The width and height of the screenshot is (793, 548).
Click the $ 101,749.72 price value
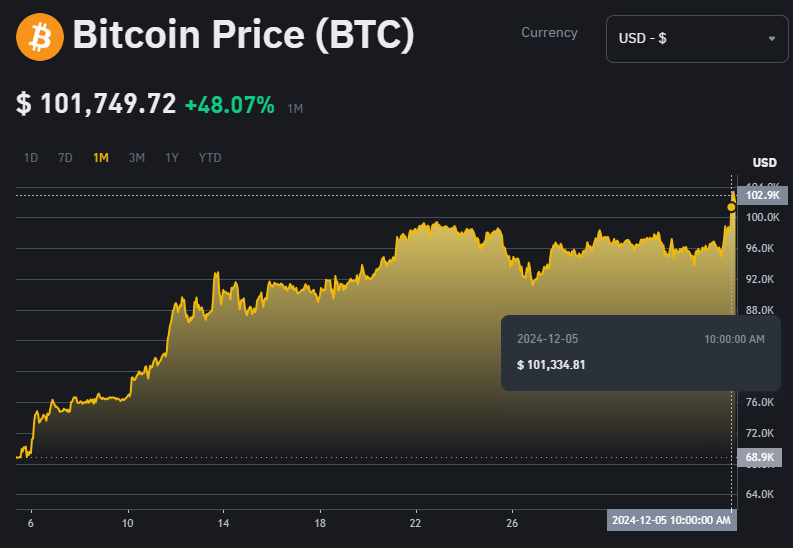click(96, 104)
